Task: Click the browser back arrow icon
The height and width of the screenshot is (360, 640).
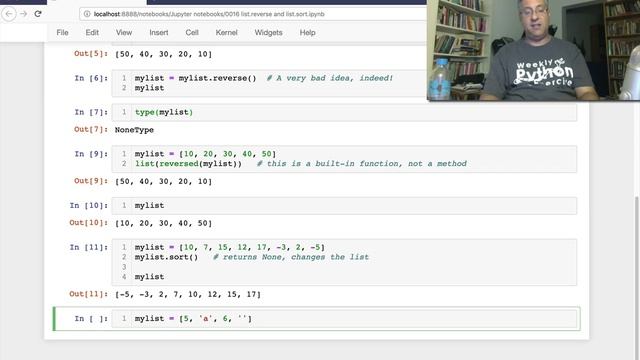Action: point(9,14)
